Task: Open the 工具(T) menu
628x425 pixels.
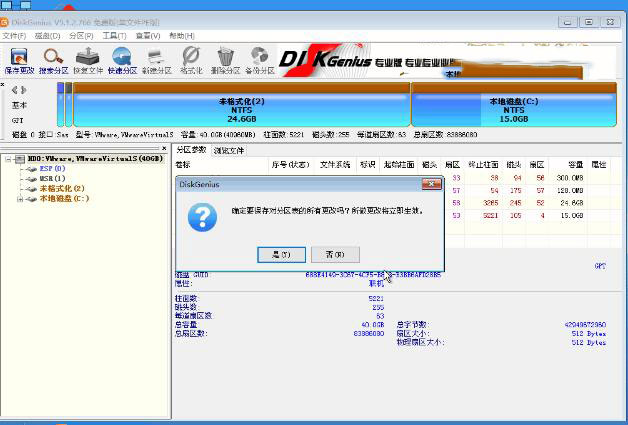Action: coord(115,36)
